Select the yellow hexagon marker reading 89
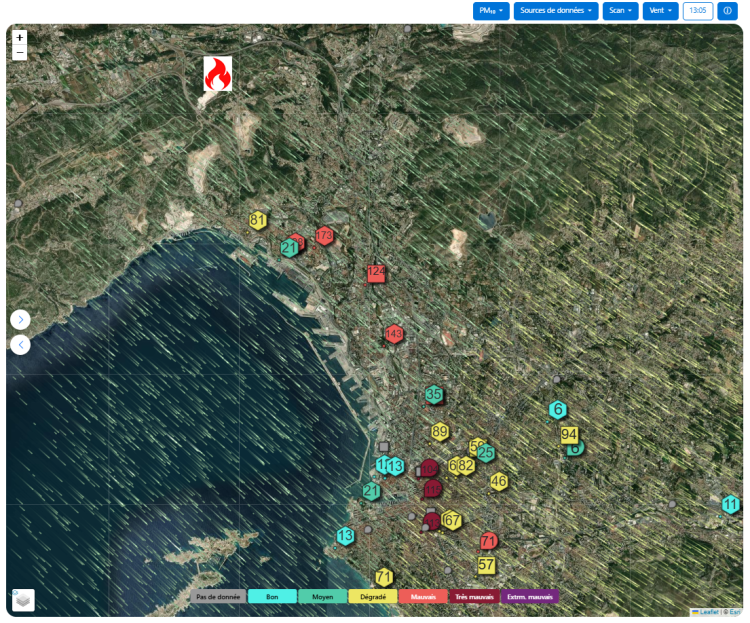This screenshot has width=750, height=623. click(440, 432)
